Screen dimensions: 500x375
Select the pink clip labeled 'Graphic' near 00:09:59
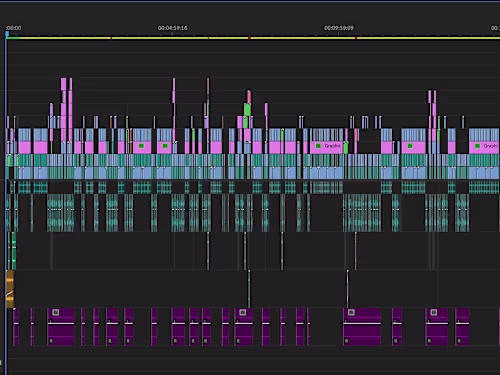(x=327, y=147)
